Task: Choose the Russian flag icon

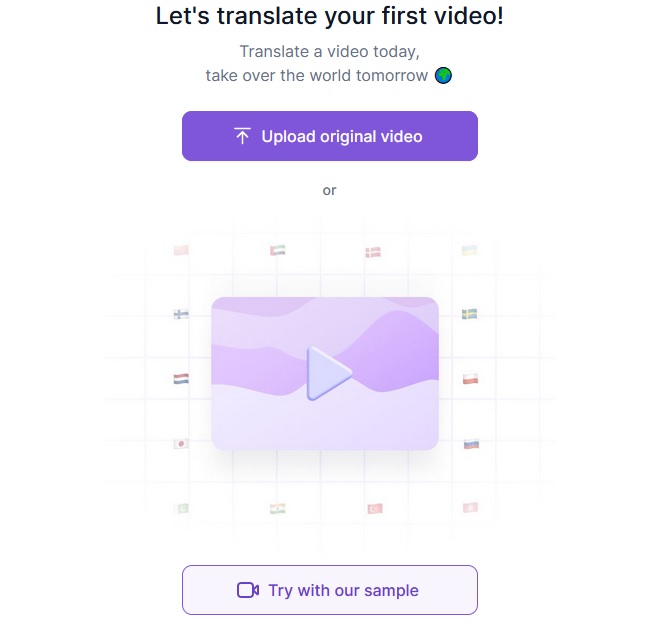Action: click(x=471, y=444)
